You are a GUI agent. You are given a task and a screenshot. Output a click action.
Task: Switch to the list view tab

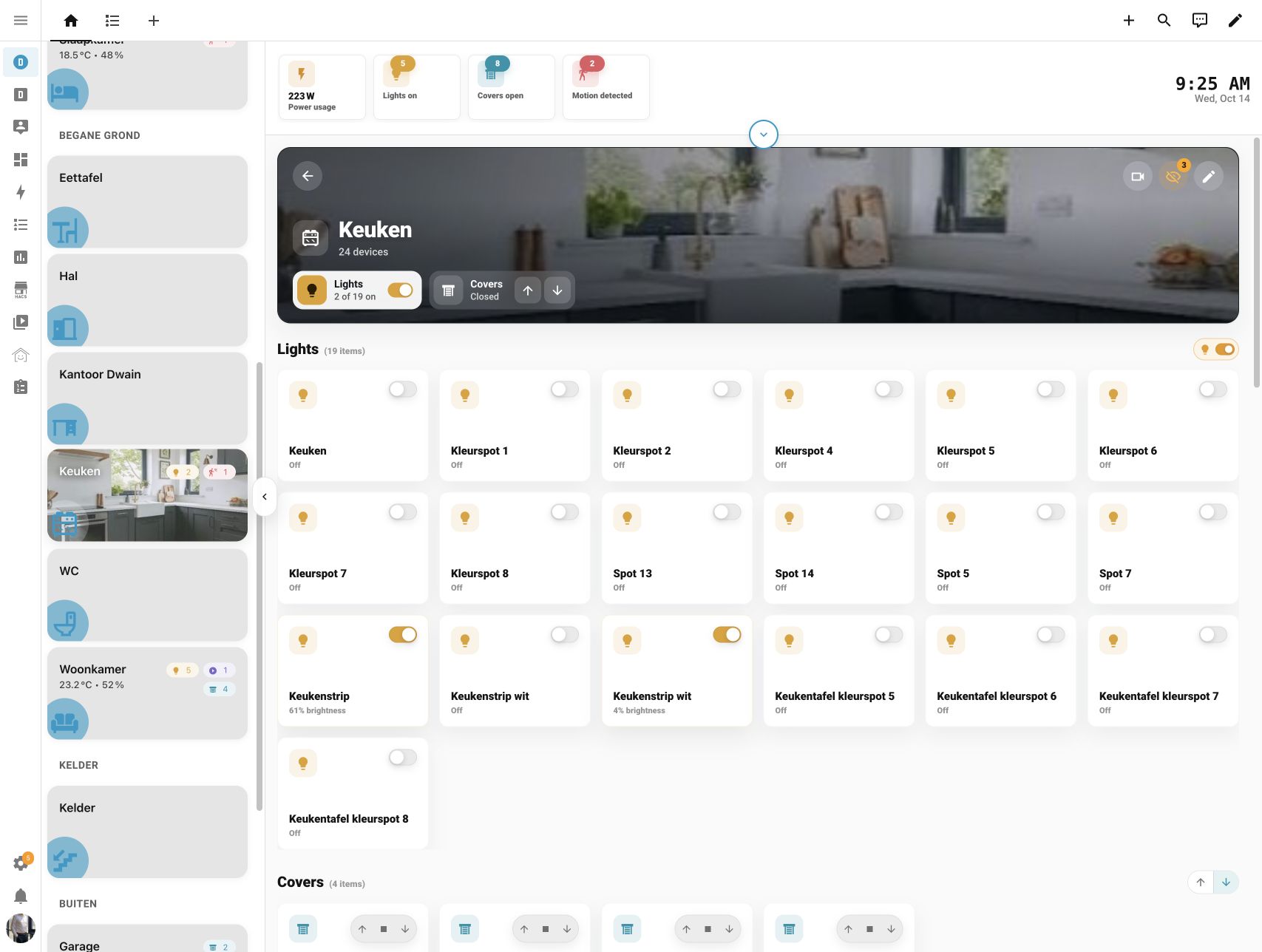pos(112,21)
